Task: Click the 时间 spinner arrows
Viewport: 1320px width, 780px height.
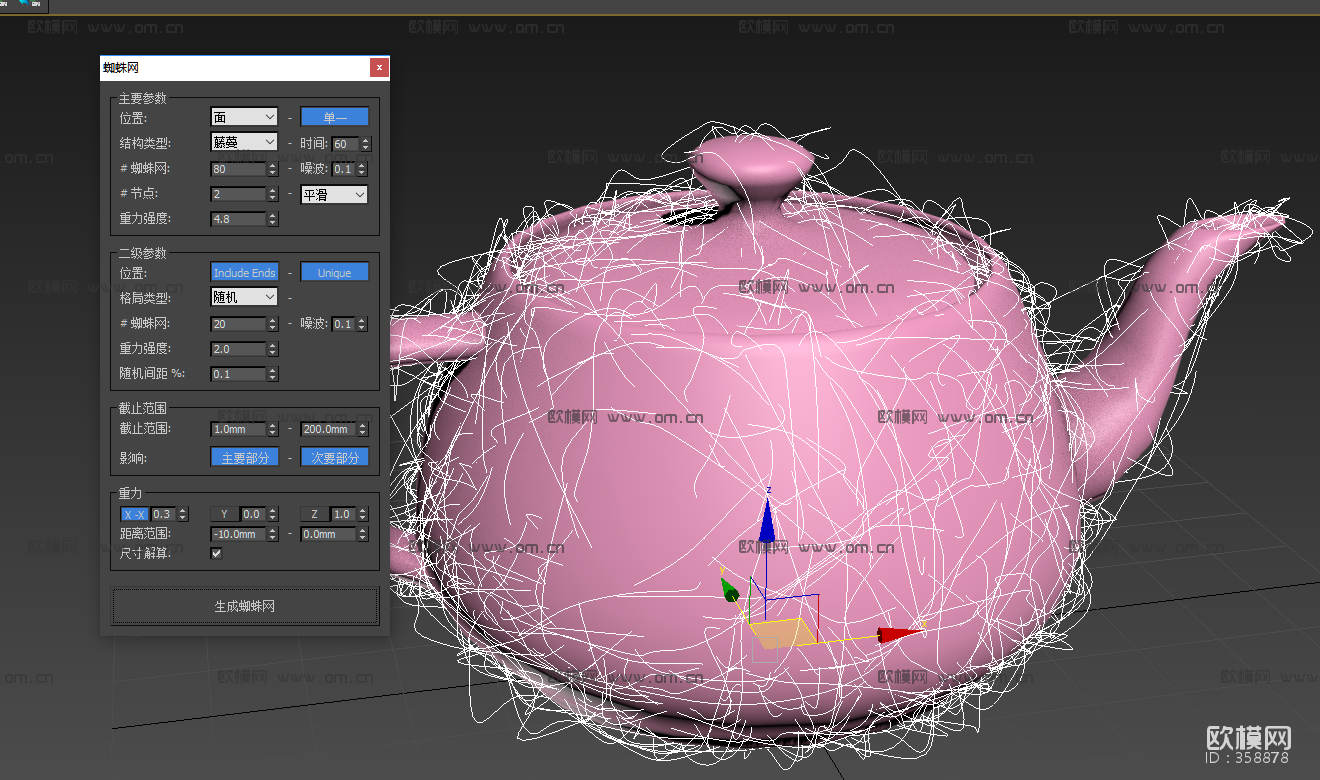Action: pos(365,144)
